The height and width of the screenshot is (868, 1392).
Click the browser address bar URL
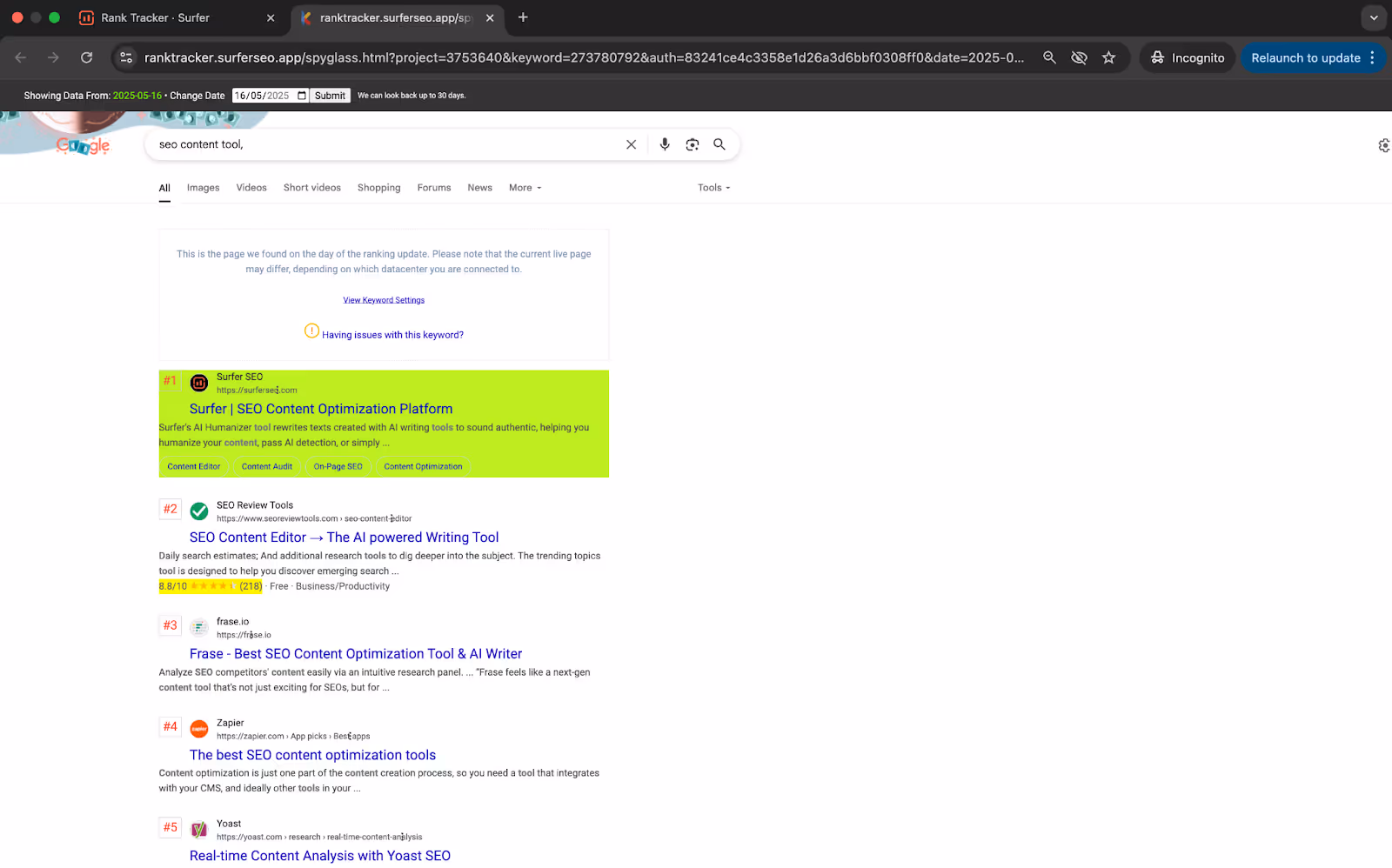pos(584,57)
